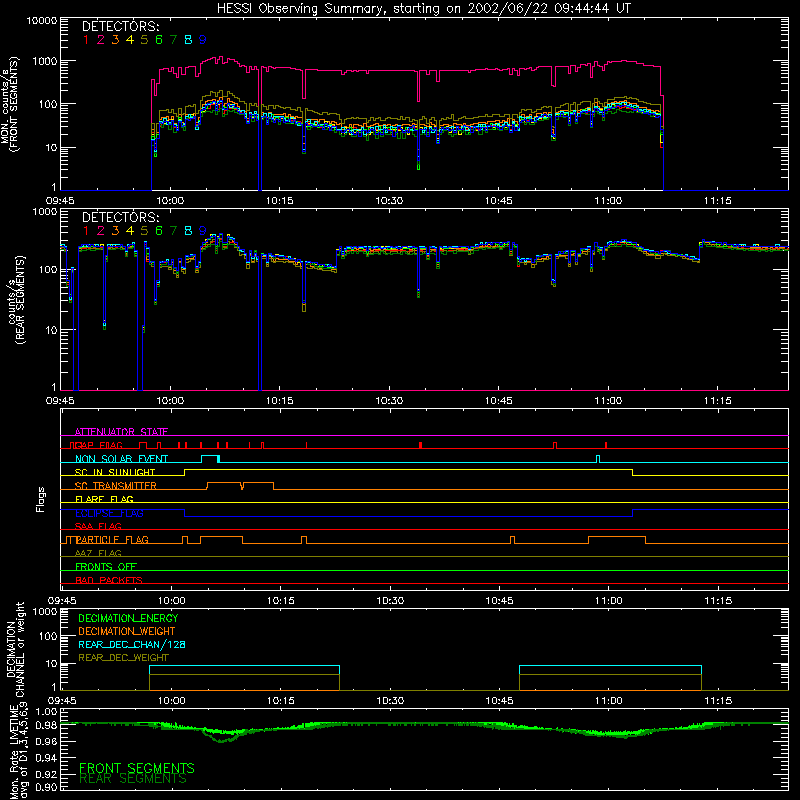Image resolution: width=800 pixels, height=800 pixels.
Task: Click the 10:30 time label under front segments plot
Action: (389, 201)
